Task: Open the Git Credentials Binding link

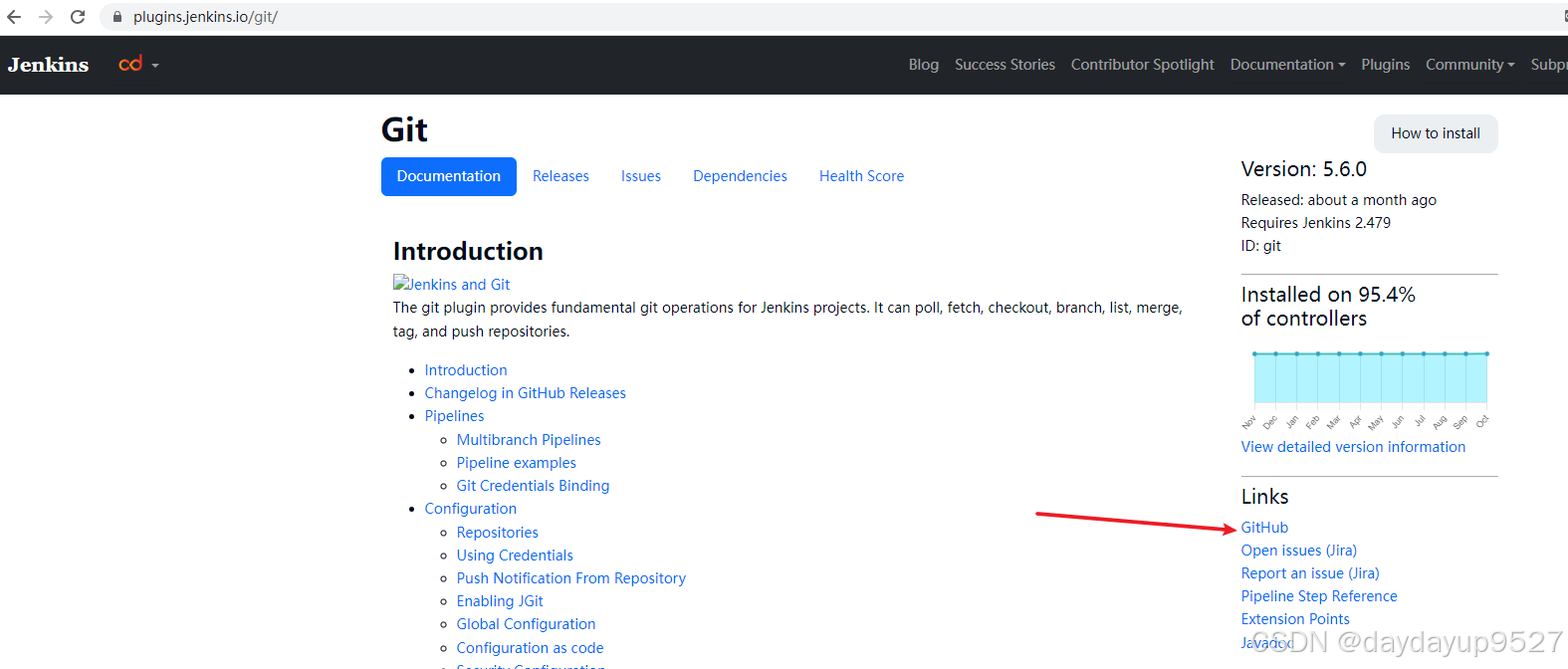Action: [533, 486]
